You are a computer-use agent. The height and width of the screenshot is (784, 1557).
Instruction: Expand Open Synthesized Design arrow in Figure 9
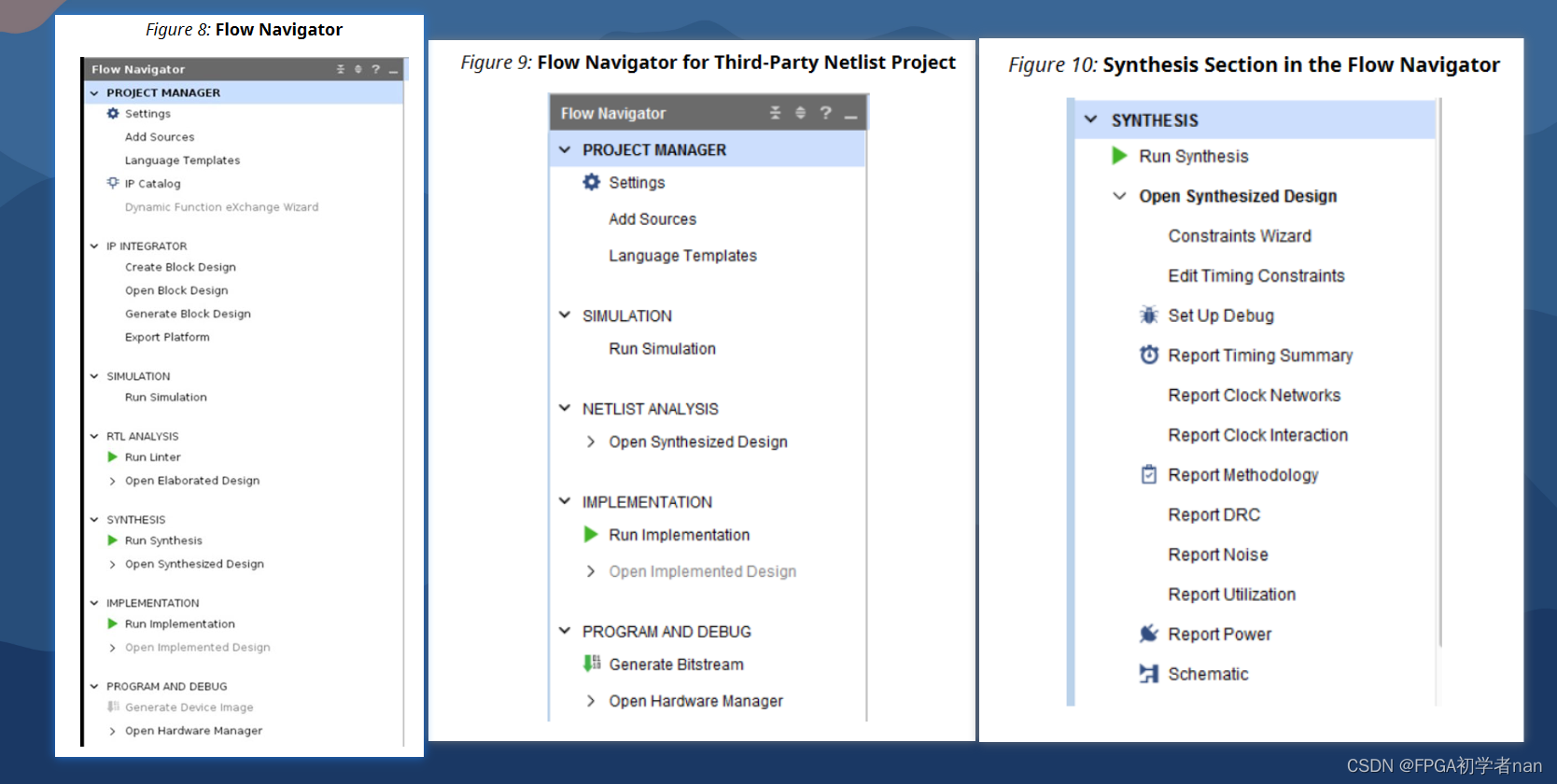[591, 441]
